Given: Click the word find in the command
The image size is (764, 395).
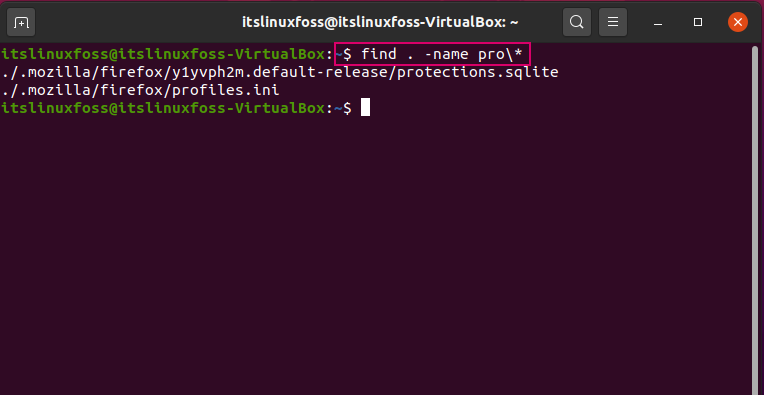Looking at the screenshot, I should click(x=379, y=54).
